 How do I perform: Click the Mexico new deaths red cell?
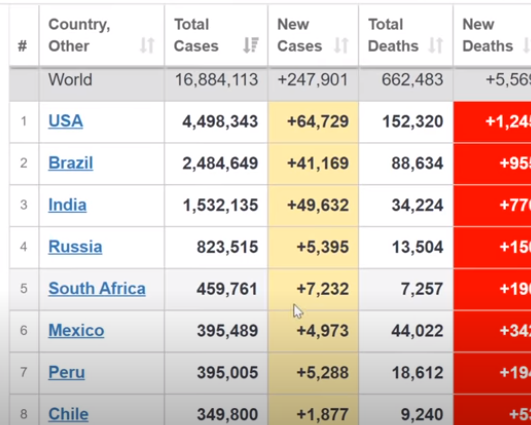pyautogui.click(x=492, y=331)
